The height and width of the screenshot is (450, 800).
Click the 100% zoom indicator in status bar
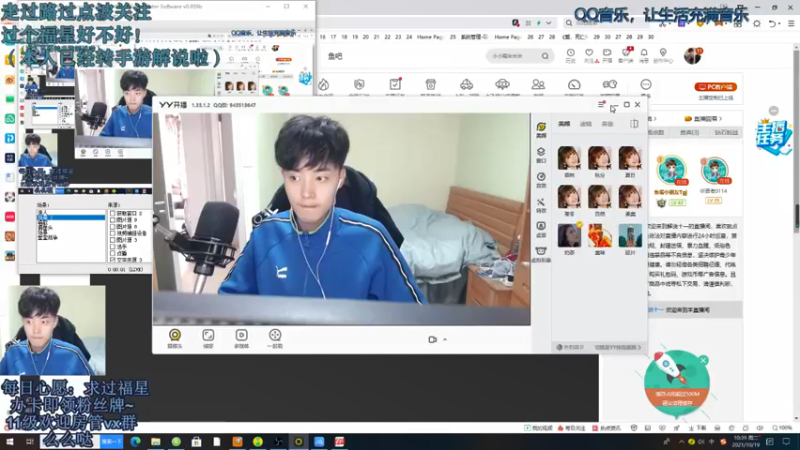[782, 428]
